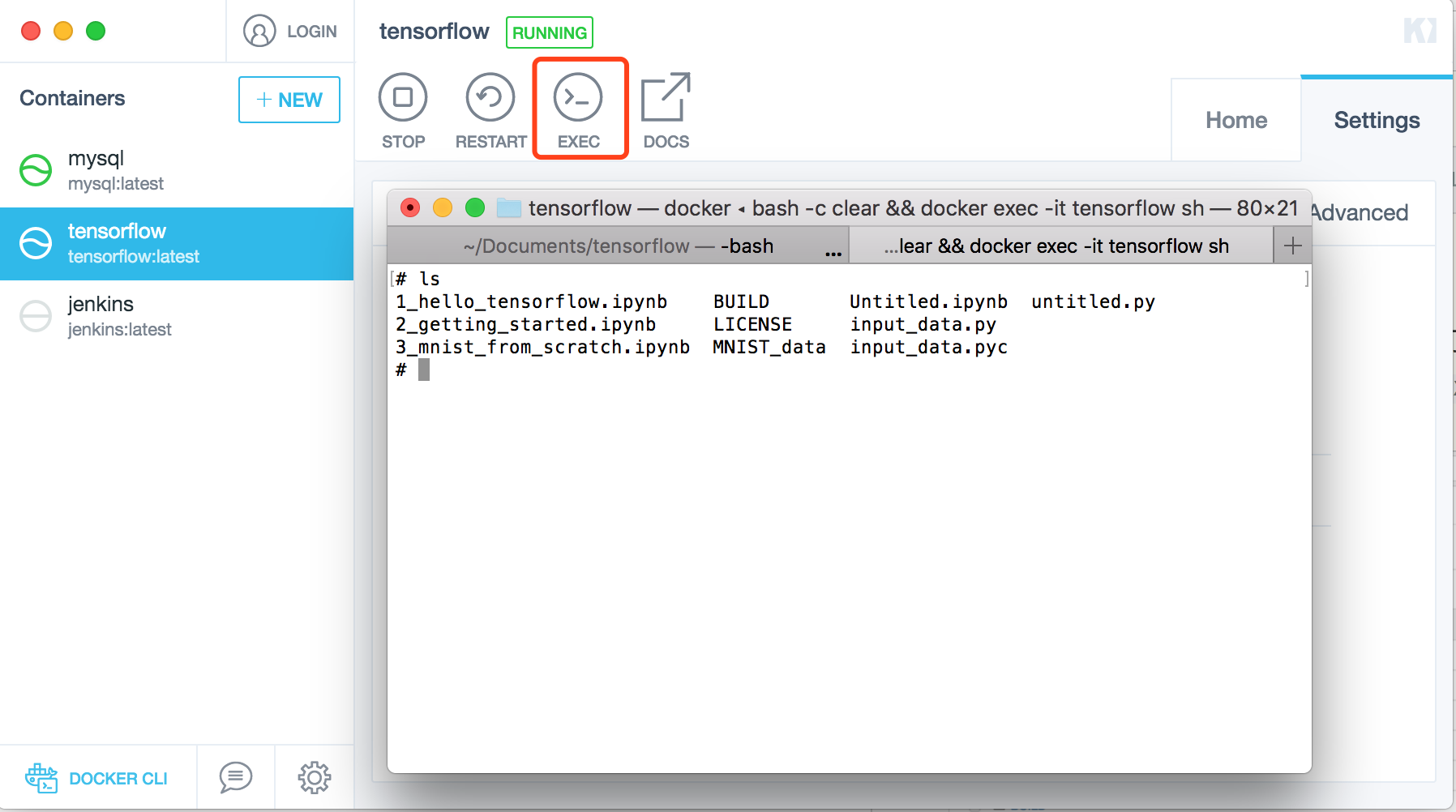Click tensorflow status icon in sidebar
Screen dimensions: 1456x812
(x=36, y=243)
